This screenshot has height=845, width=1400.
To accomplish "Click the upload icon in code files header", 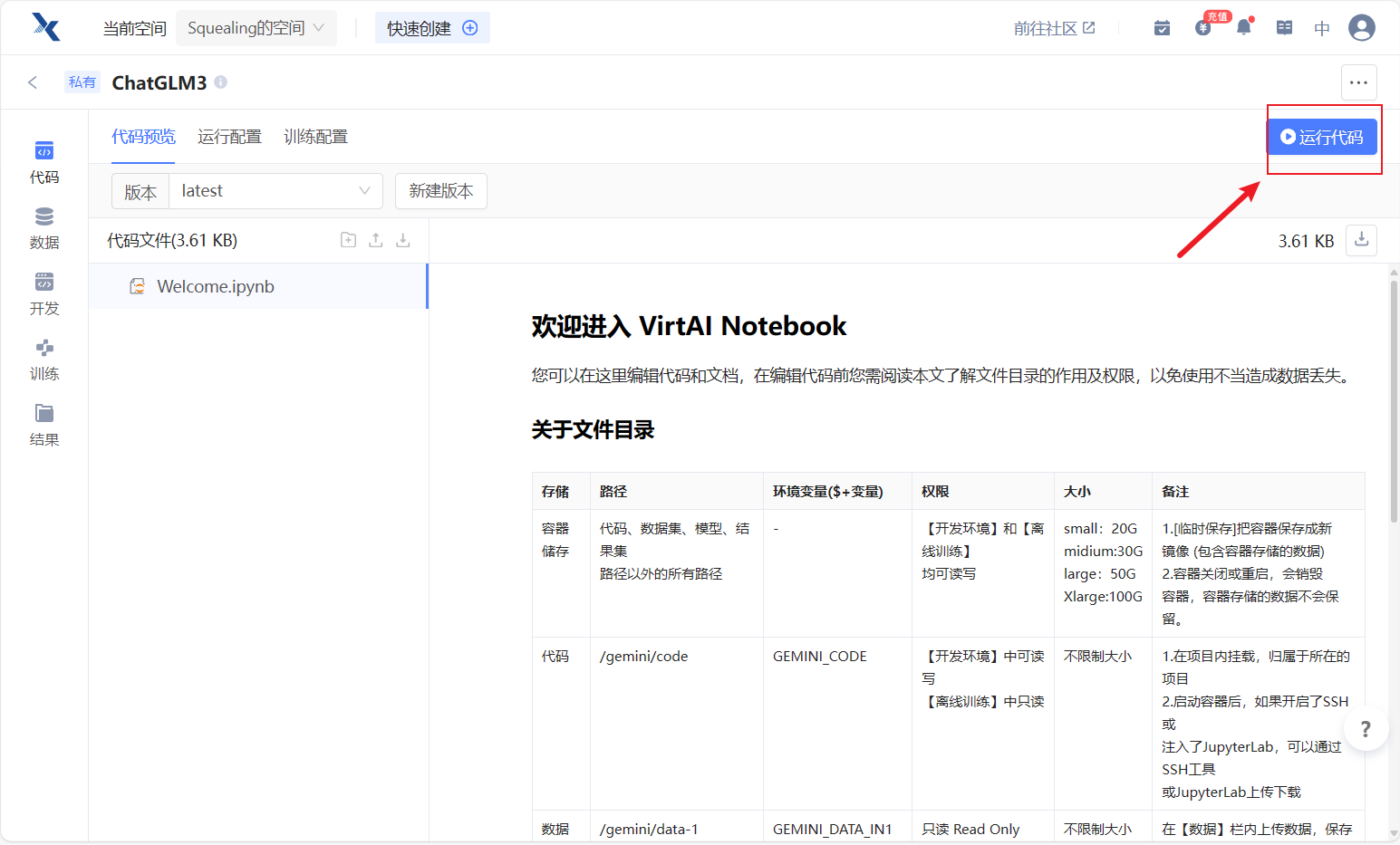I will click(376, 240).
